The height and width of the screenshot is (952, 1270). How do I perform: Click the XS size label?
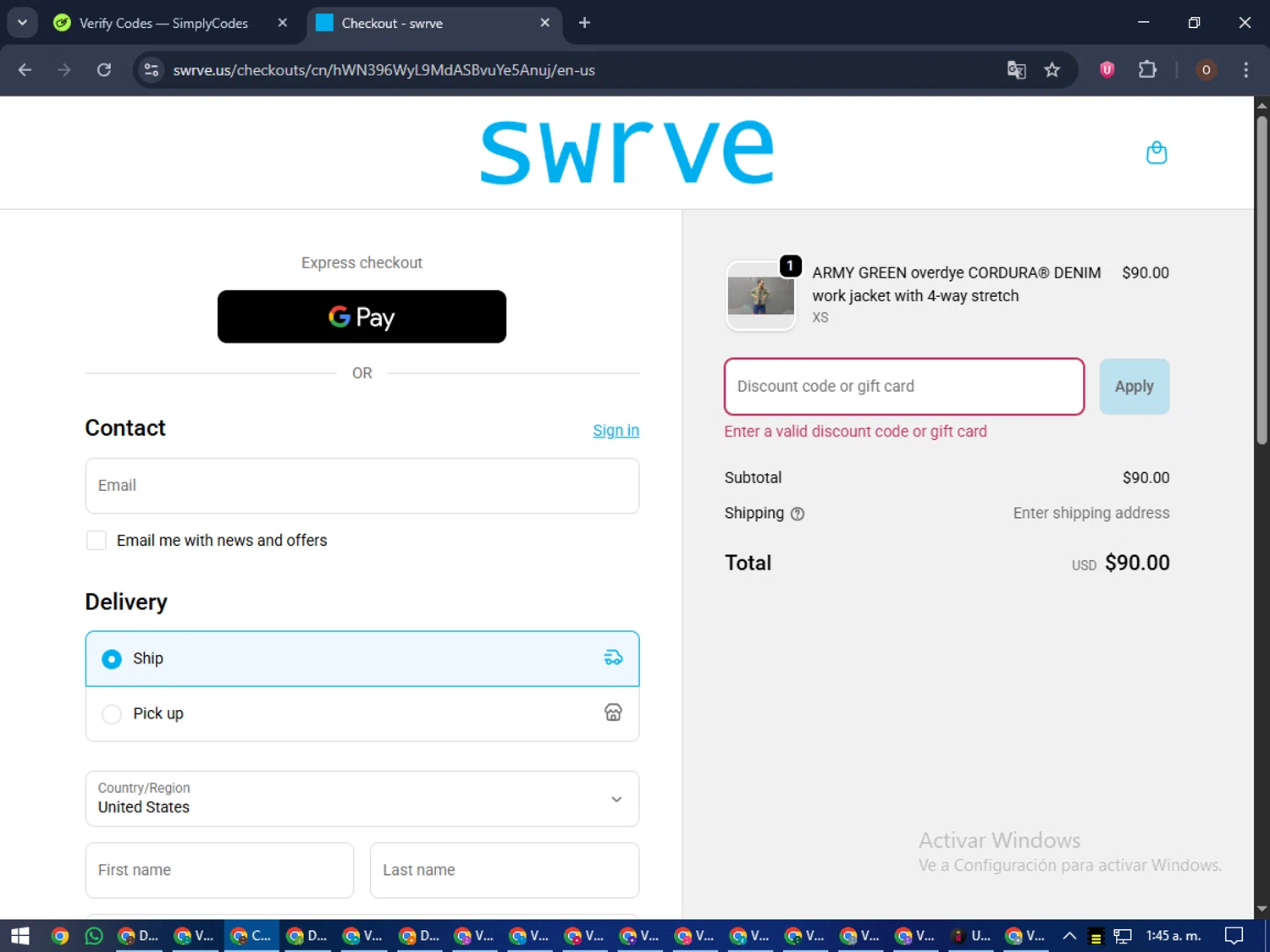click(x=820, y=317)
